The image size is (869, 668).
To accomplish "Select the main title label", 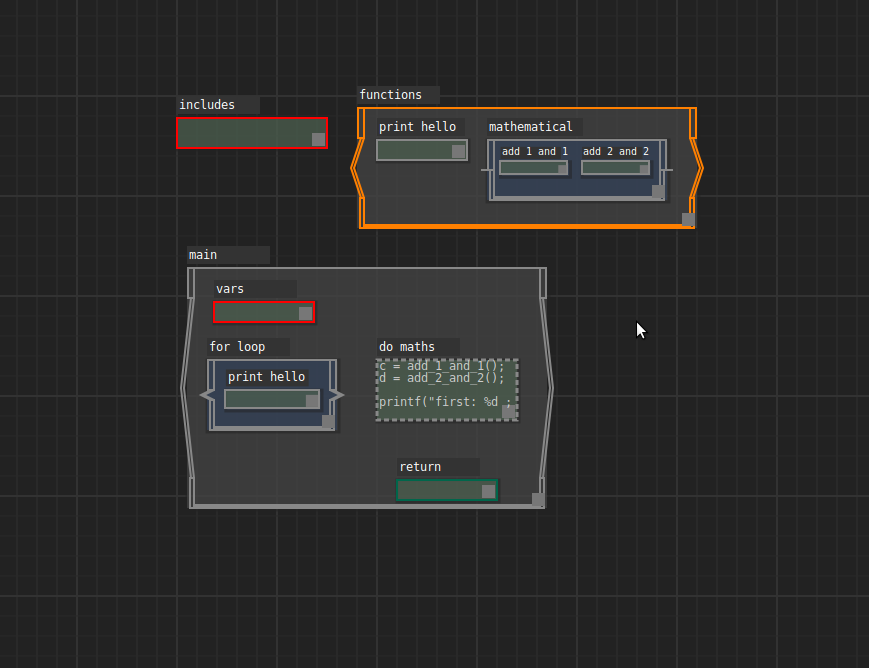I will pos(202,254).
